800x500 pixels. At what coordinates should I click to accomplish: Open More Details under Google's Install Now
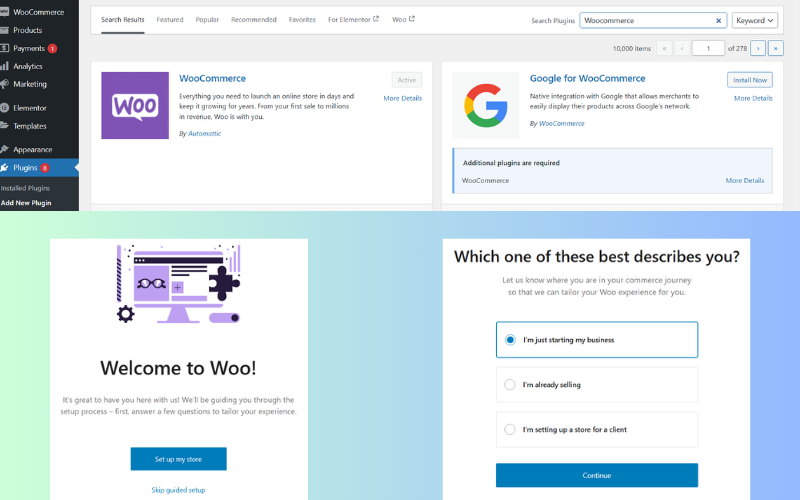753,98
